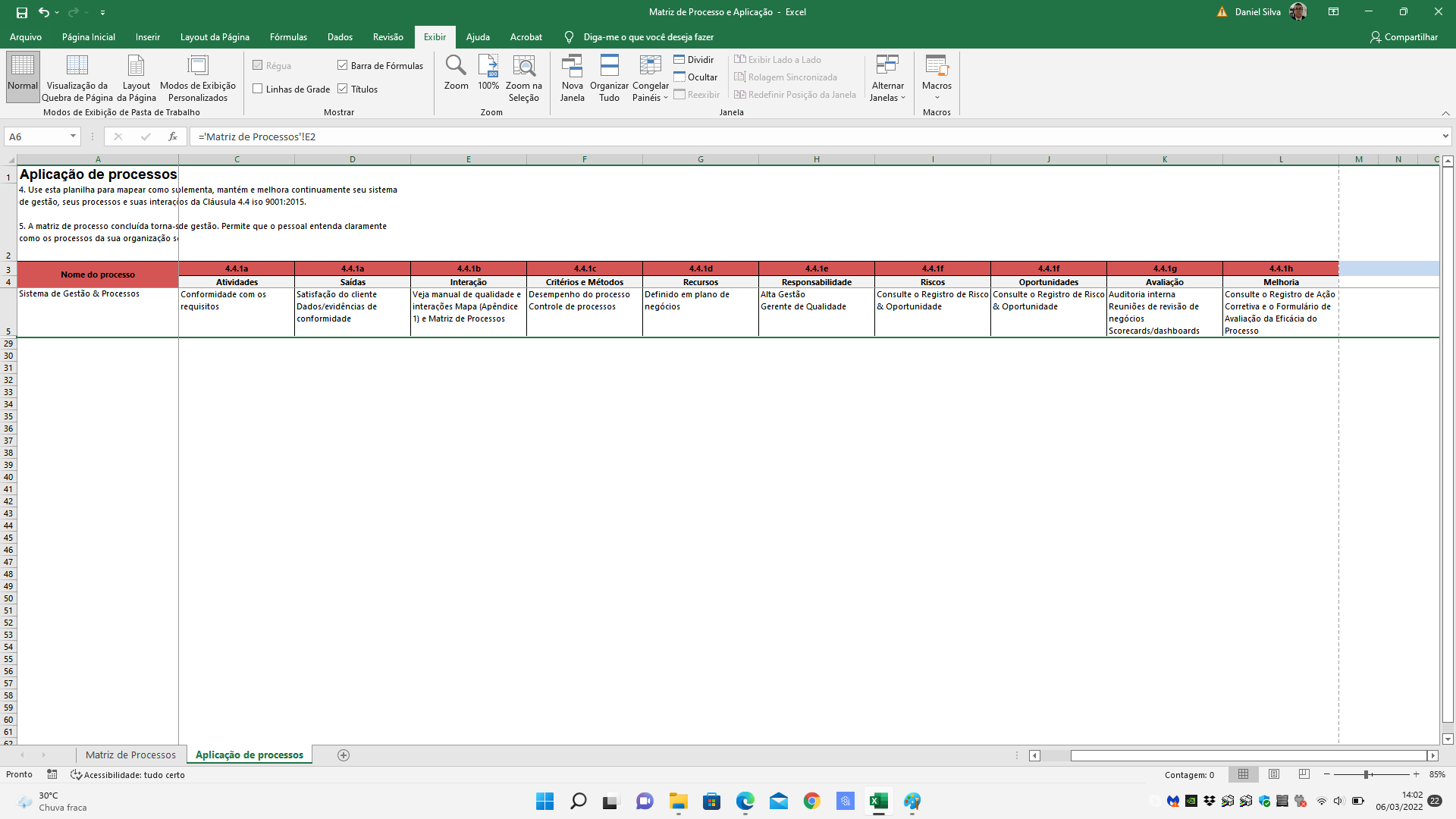Switch to Matriz de Processos sheet tab
Viewport: 1456px width, 819px height.
click(130, 755)
